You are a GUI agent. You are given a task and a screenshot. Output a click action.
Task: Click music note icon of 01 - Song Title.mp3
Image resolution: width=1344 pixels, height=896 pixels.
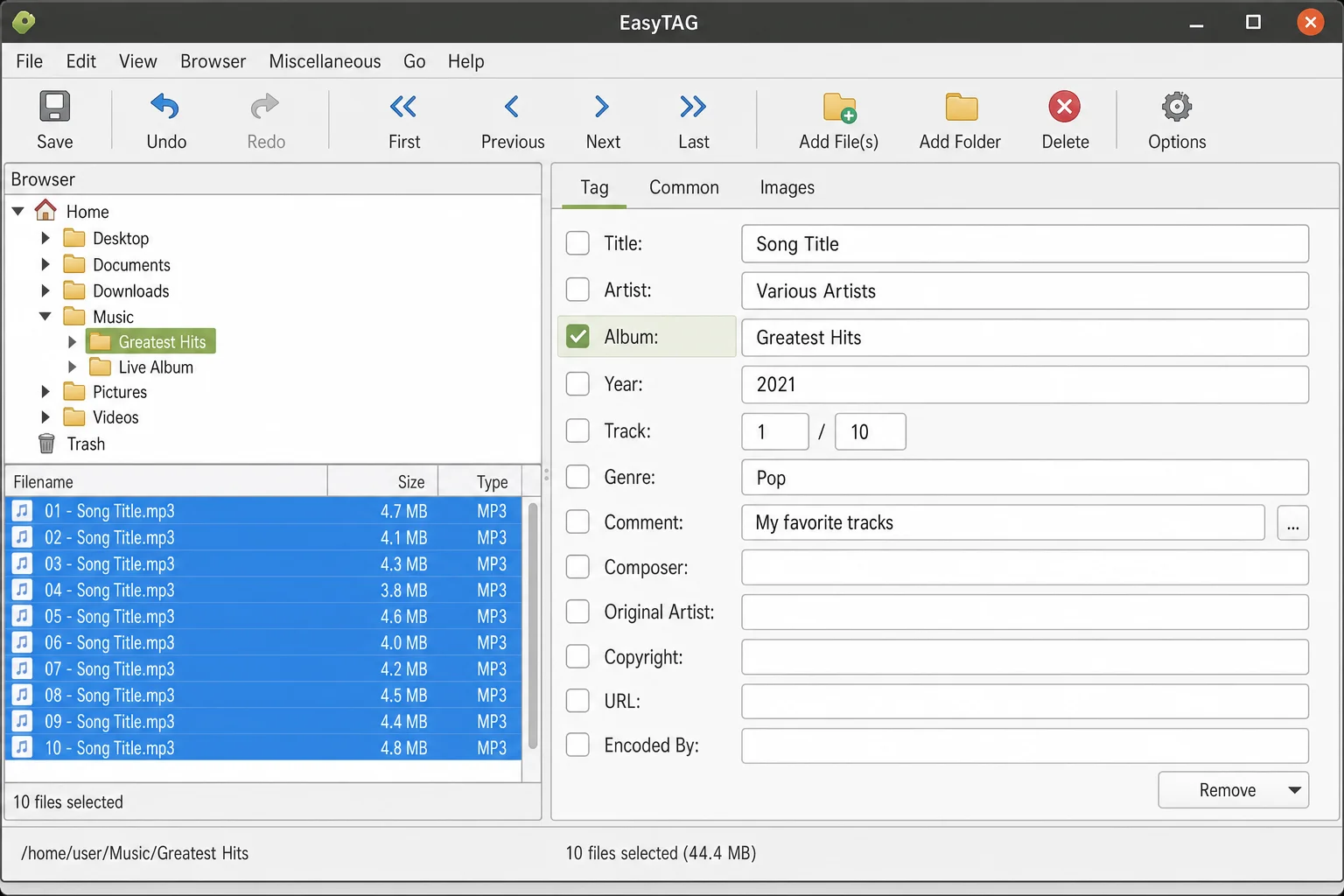click(x=23, y=510)
